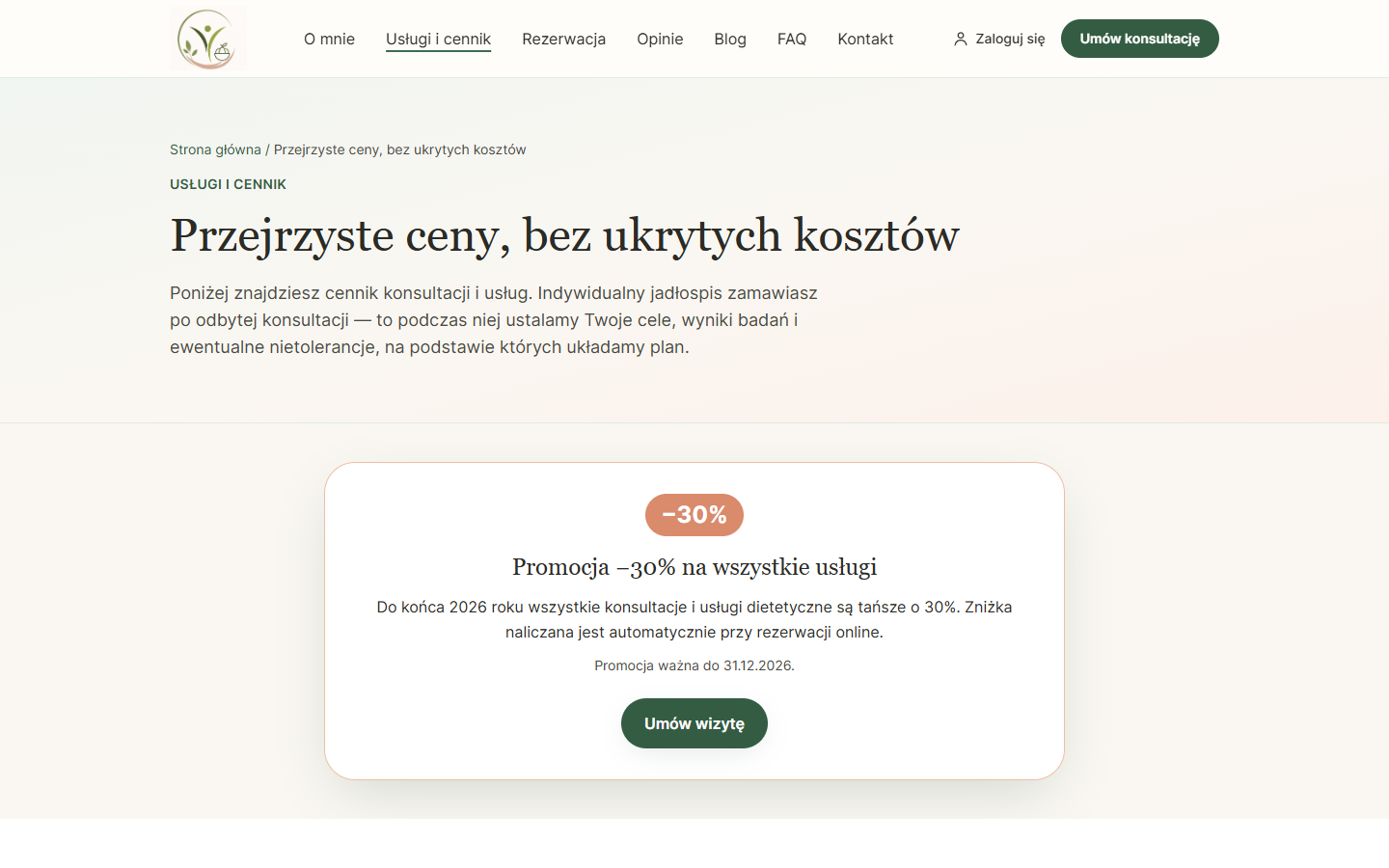
Task: Open the Blog section
Action: [x=730, y=39]
